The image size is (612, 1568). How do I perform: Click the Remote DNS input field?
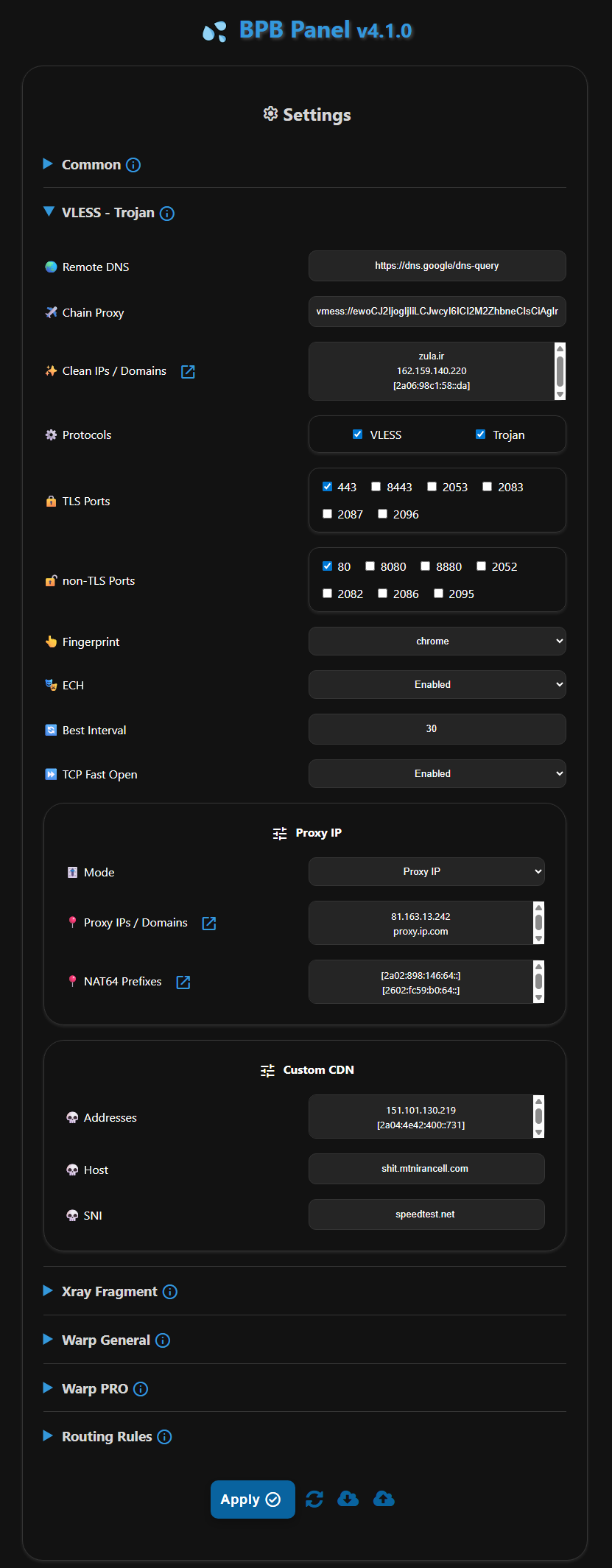pyautogui.click(x=437, y=266)
